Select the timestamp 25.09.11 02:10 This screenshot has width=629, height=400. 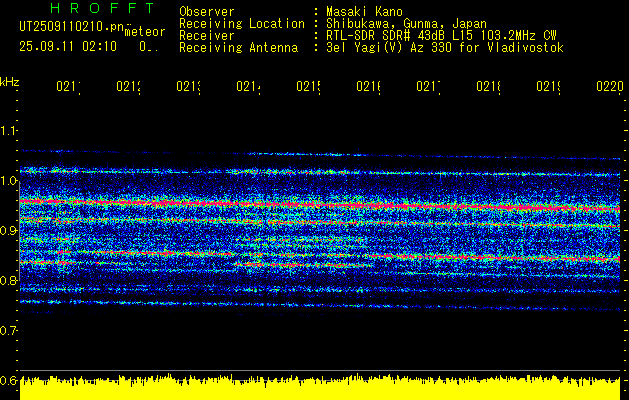(x=68, y=47)
